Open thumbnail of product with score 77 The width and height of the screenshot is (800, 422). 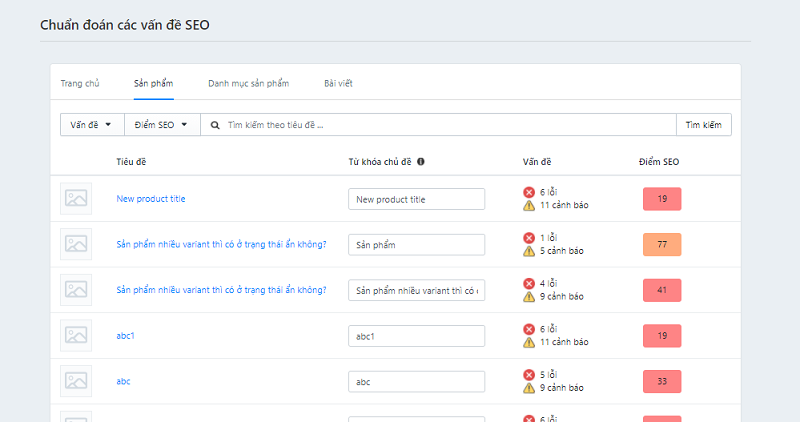click(76, 244)
